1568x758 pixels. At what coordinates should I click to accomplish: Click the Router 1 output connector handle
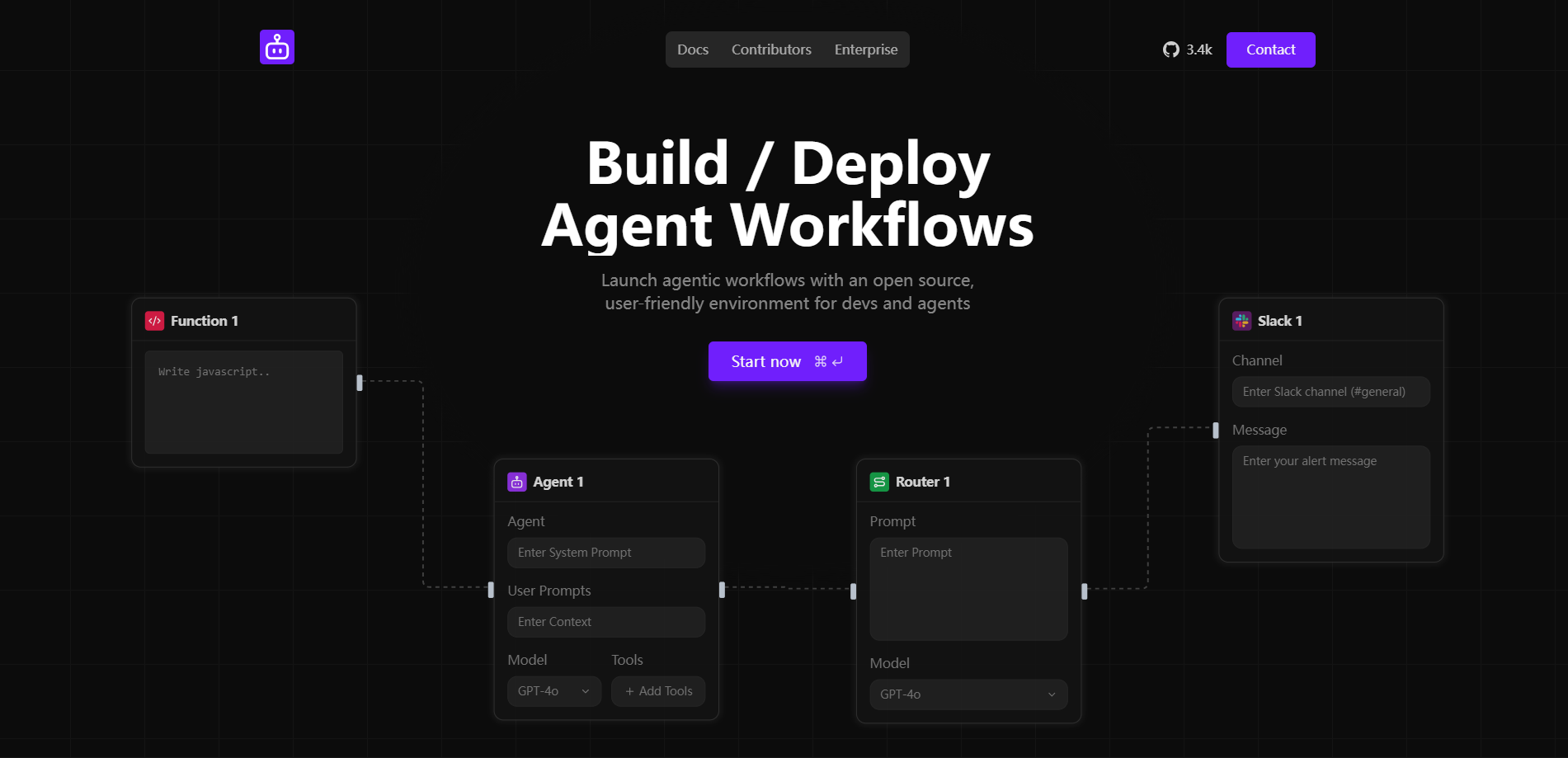click(x=1084, y=591)
